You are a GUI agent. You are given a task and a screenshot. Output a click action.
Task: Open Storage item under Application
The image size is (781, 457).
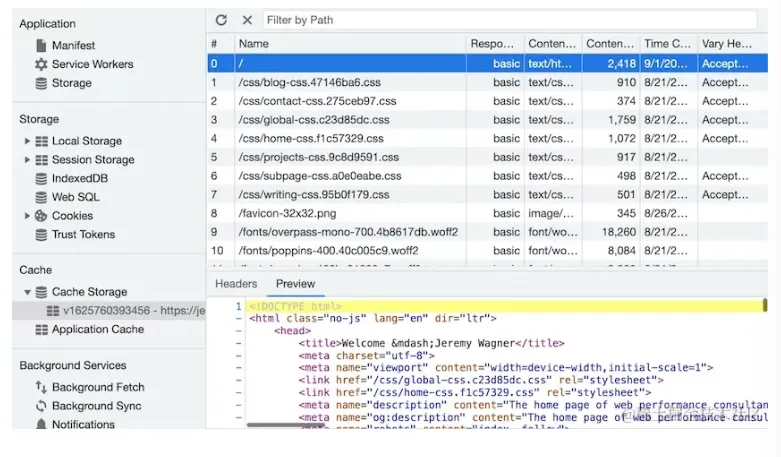pyautogui.click(x=72, y=83)
